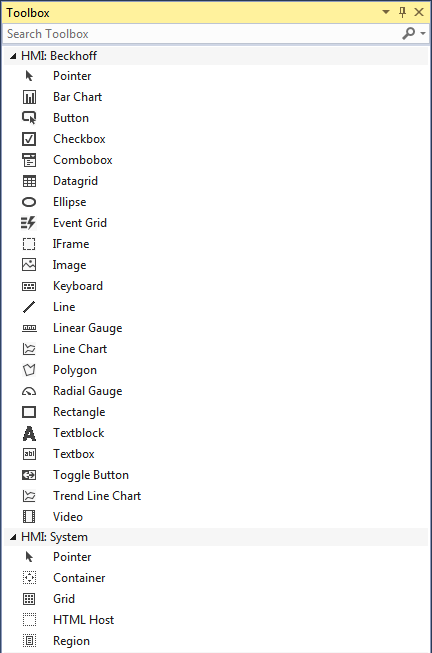Click the Image label text
This screenshot has height=653, width=432.
tap(70, 265)
